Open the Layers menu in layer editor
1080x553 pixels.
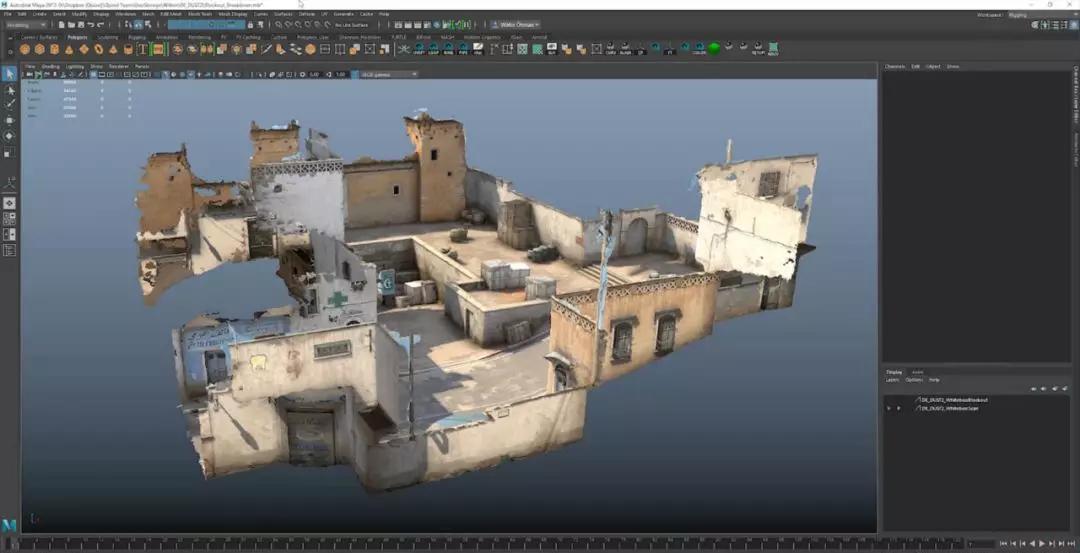[x=892, y=380]
